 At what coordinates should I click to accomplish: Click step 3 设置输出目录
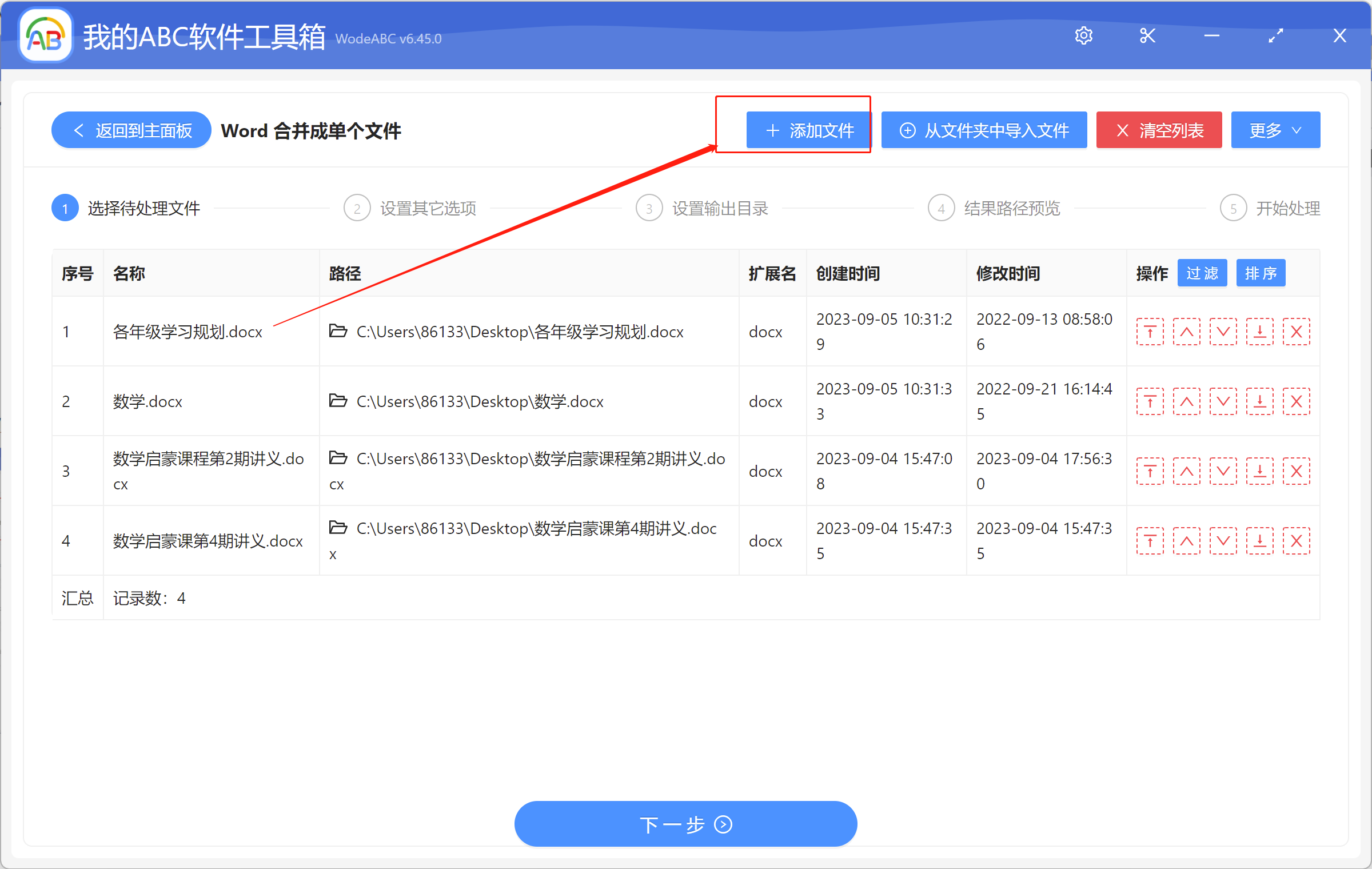pos(720,208)
